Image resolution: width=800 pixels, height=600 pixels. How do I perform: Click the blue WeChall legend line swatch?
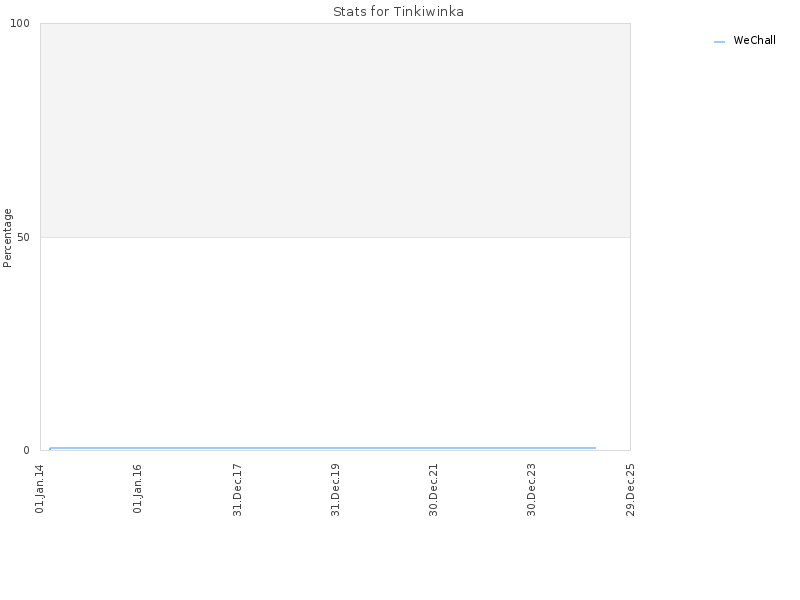719,42
